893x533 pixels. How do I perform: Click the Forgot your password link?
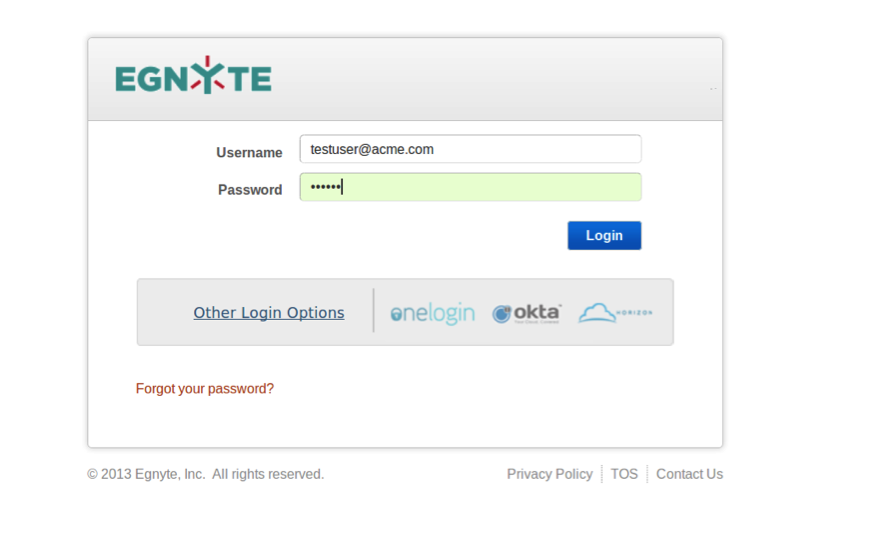tap(205, 388)
